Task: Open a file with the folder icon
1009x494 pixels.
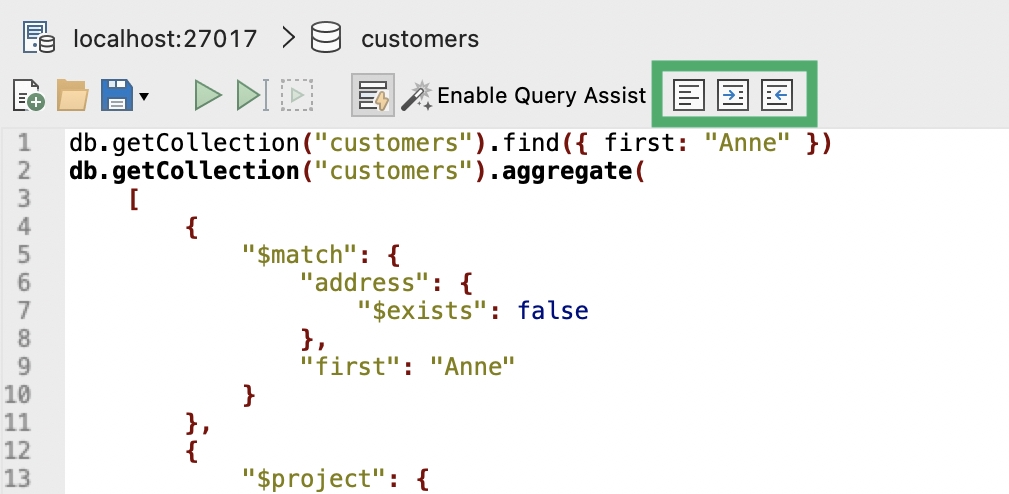Action: click(x=73, y=95)
